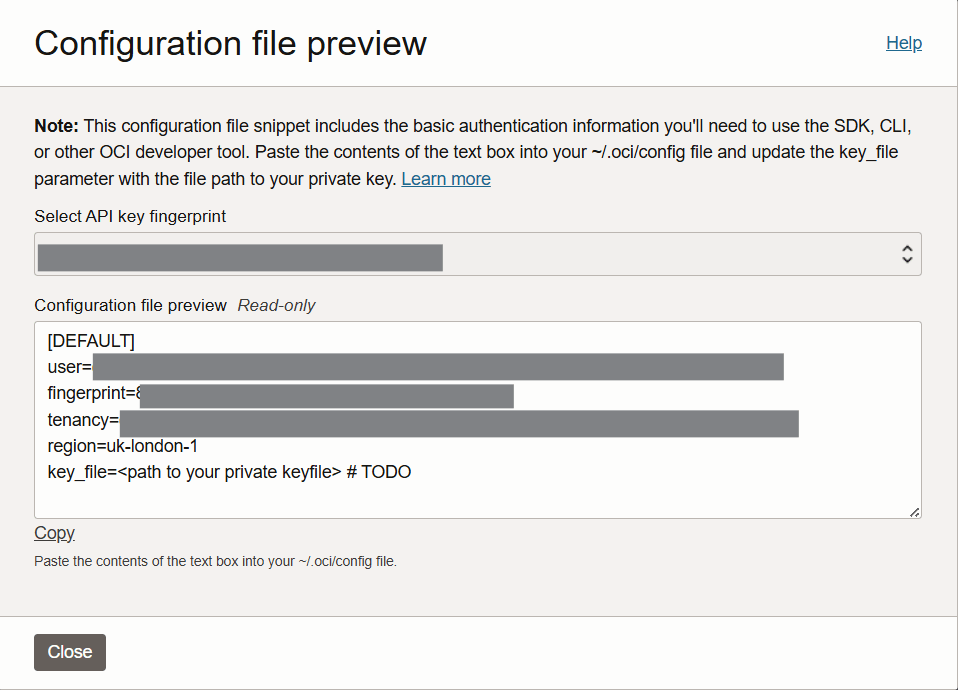
Task: Click the key_file TODO line
Action: point(229,471)
